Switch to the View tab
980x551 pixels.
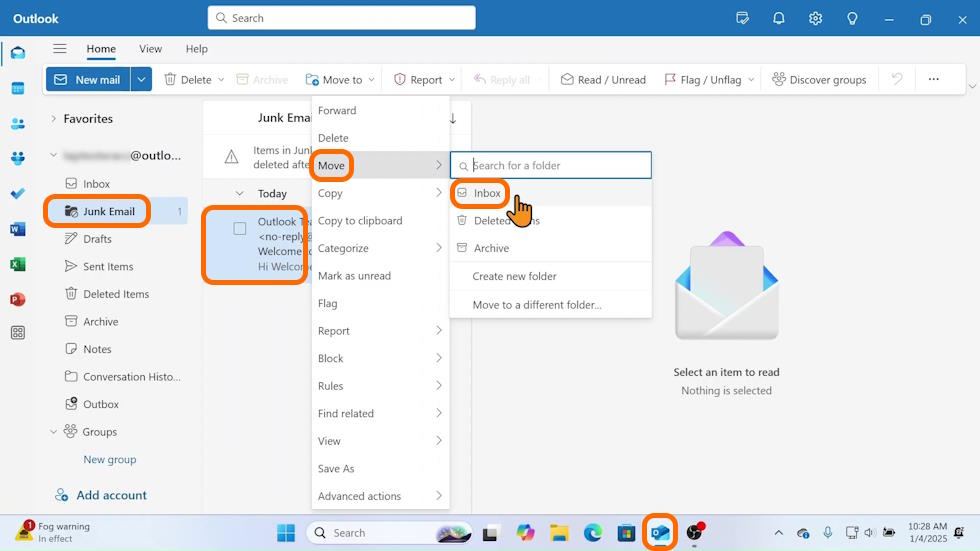point(150,49)
